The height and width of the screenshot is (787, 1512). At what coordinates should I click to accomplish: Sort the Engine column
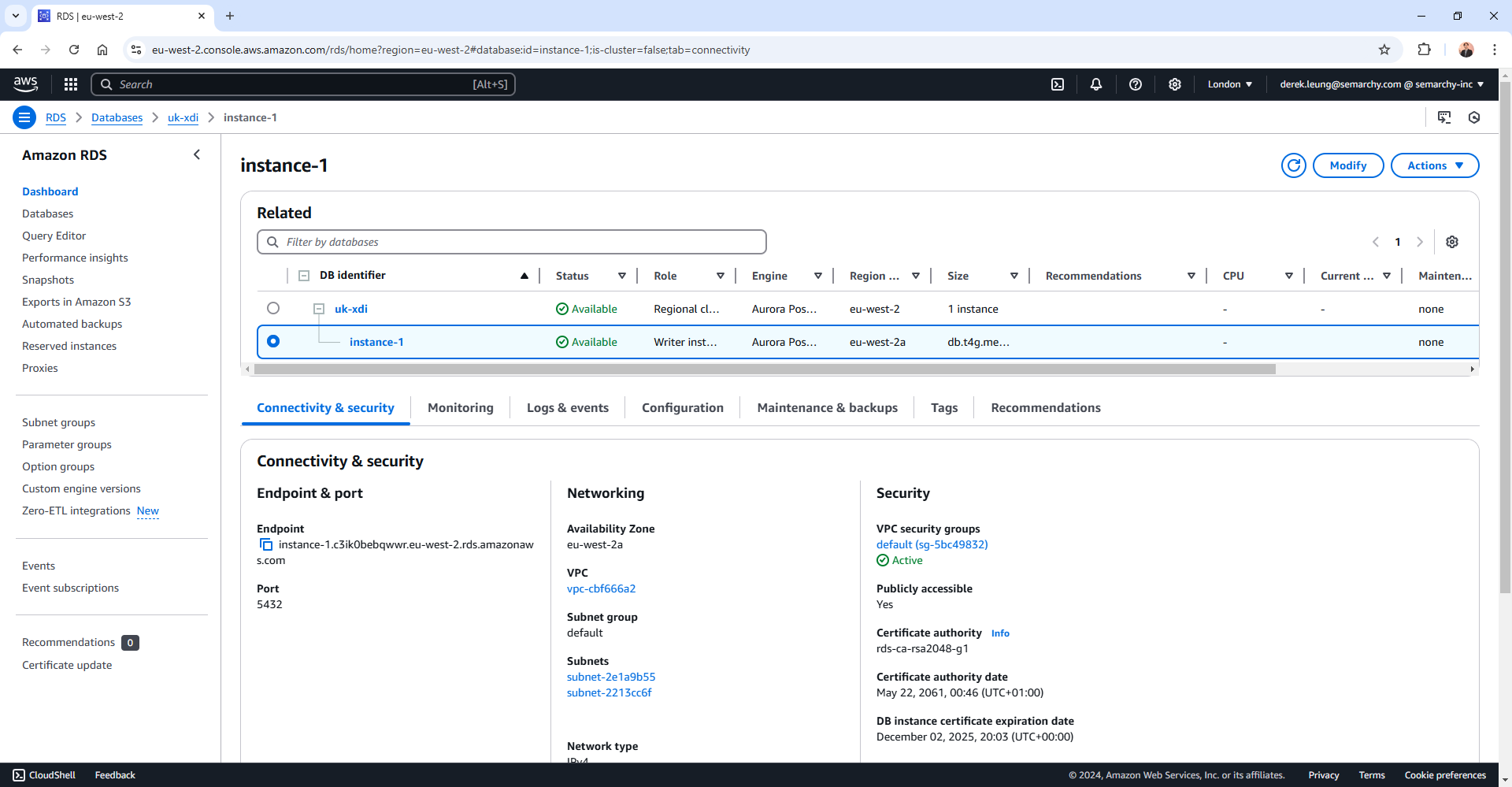point(818,276)
